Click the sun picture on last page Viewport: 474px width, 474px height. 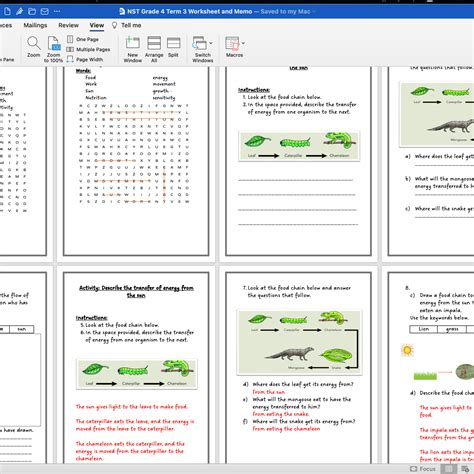pos(407,350)
